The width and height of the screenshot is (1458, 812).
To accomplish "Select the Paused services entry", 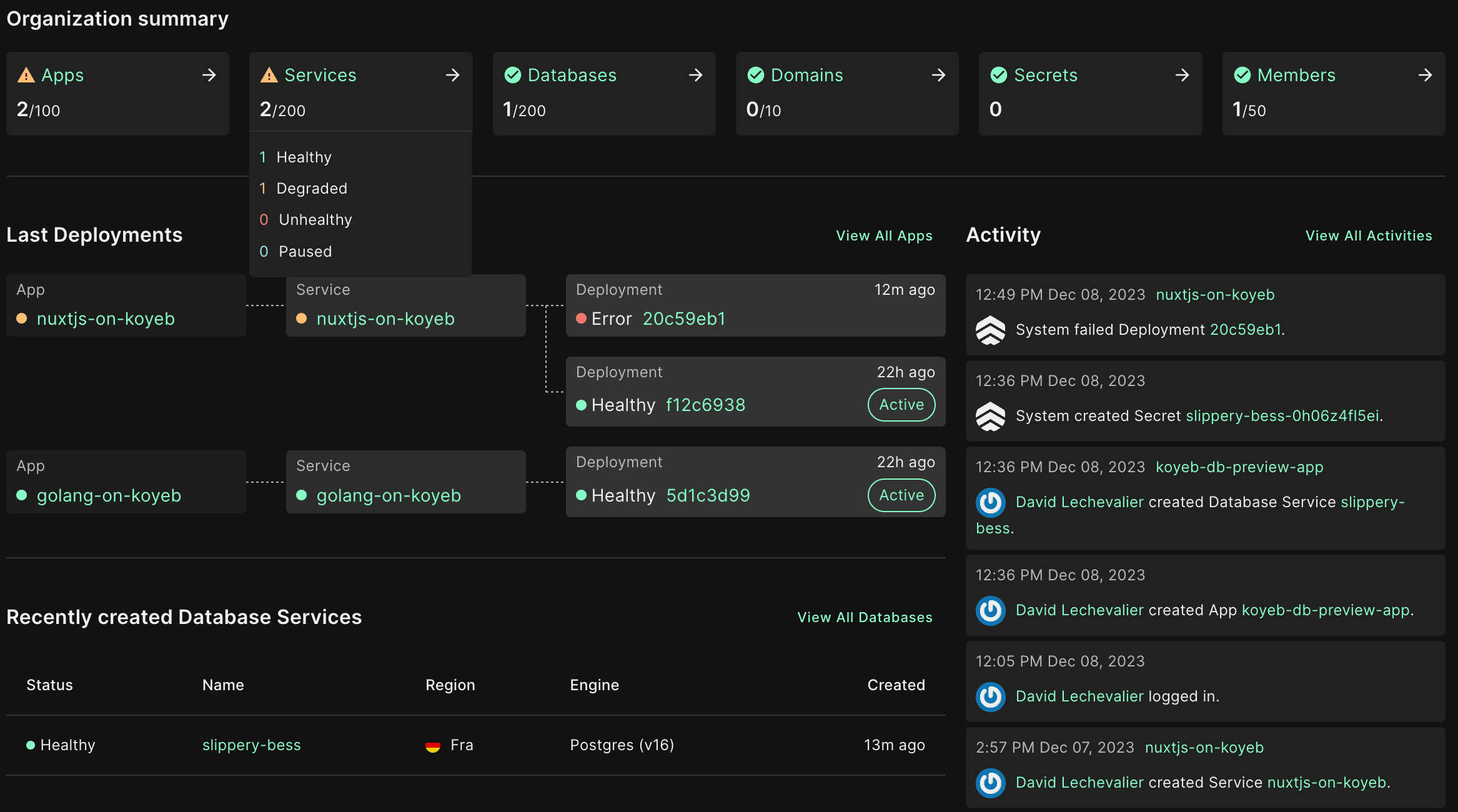I will tap(305, 252).
